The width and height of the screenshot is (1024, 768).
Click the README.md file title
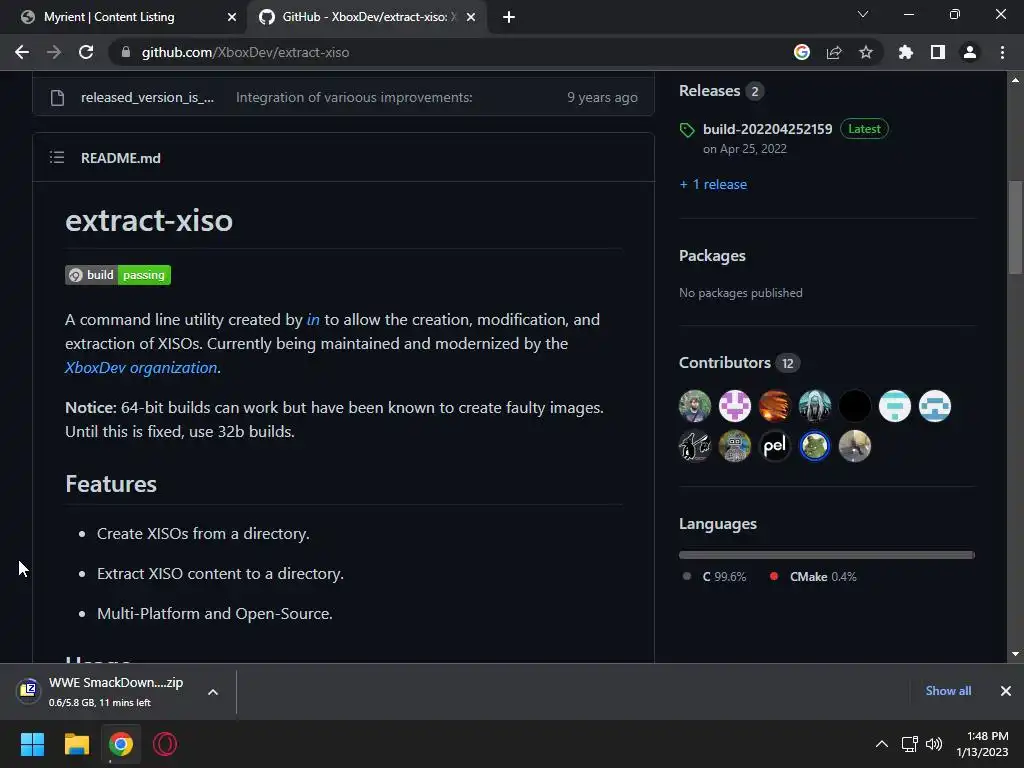(121, 158)
